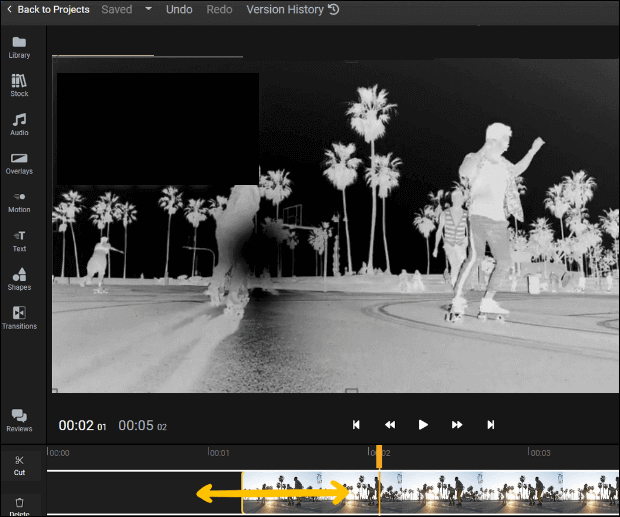Expand the Saved dropdown arrow
Screen dimensions: 620x517
(x=148, y=9)
